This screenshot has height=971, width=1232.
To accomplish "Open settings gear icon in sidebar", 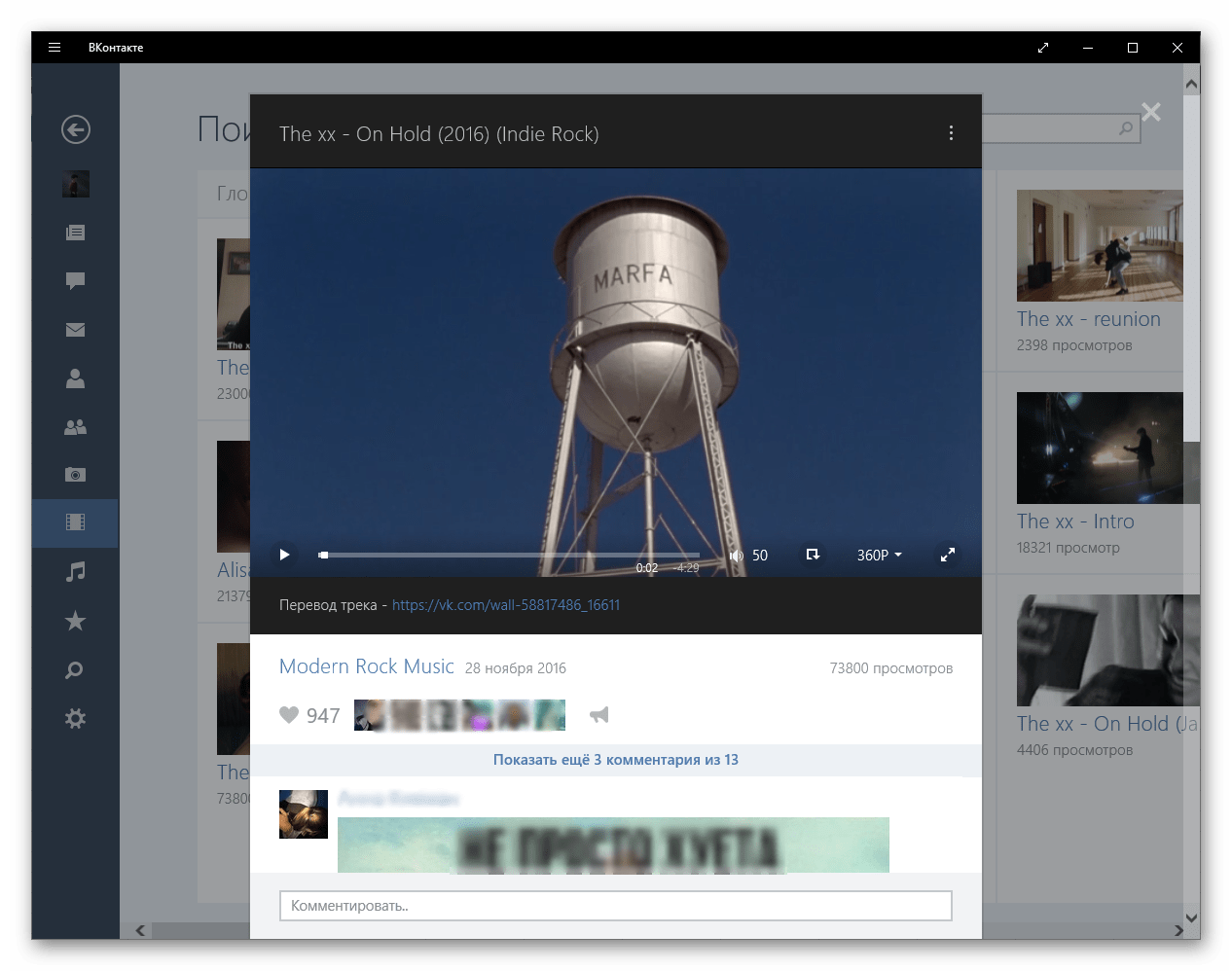I will click(x=76, y=718).
